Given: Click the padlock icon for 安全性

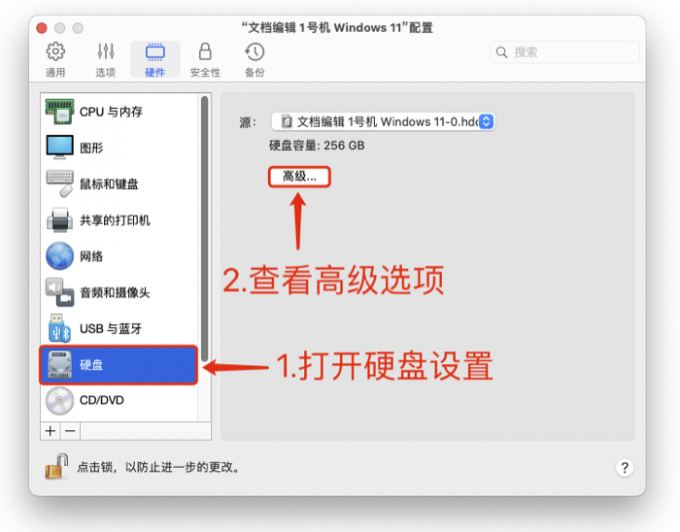Looking at the screenshot, I should (205, 52).
